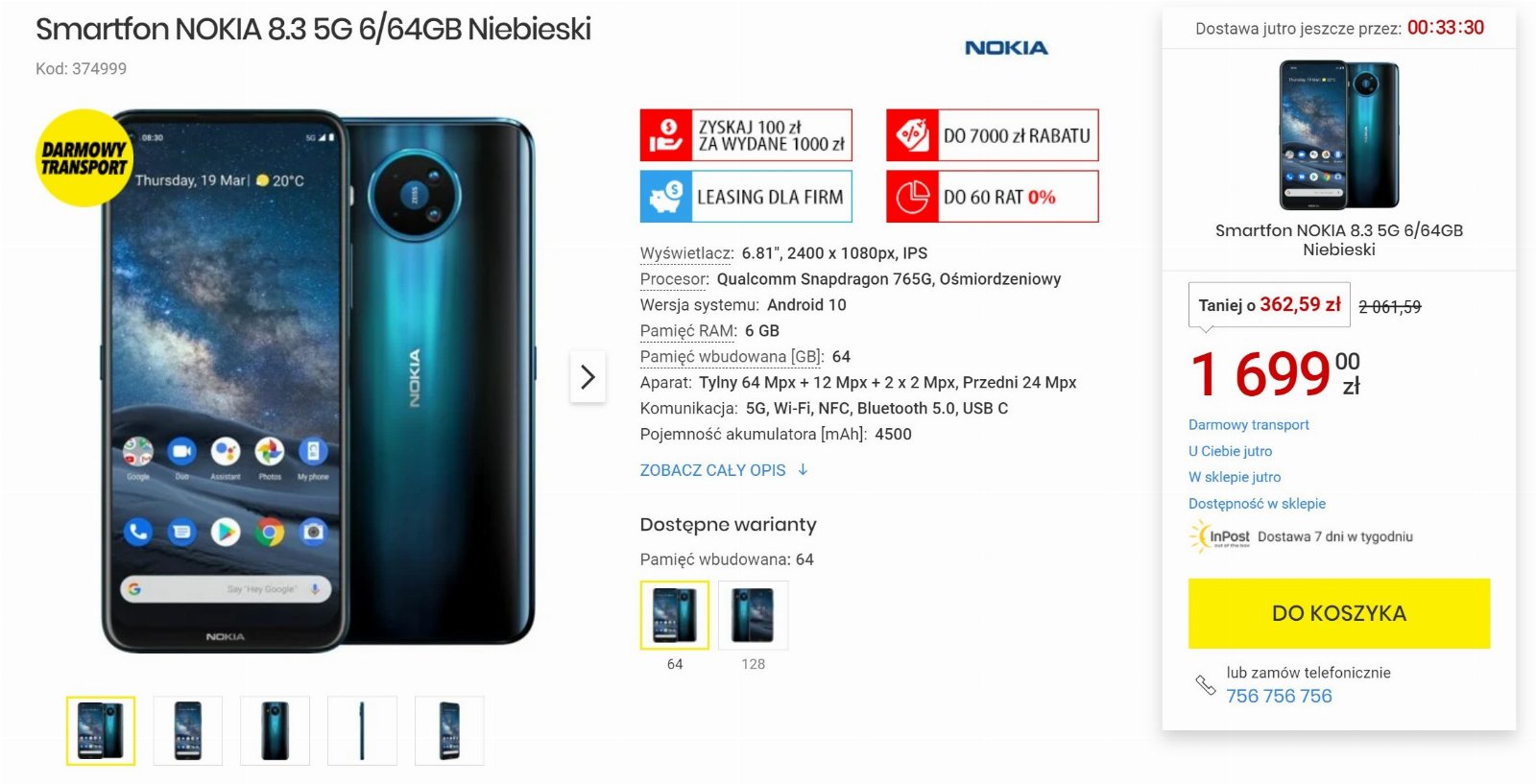Select the 128 GB memory variant

(x=754, y=615)
